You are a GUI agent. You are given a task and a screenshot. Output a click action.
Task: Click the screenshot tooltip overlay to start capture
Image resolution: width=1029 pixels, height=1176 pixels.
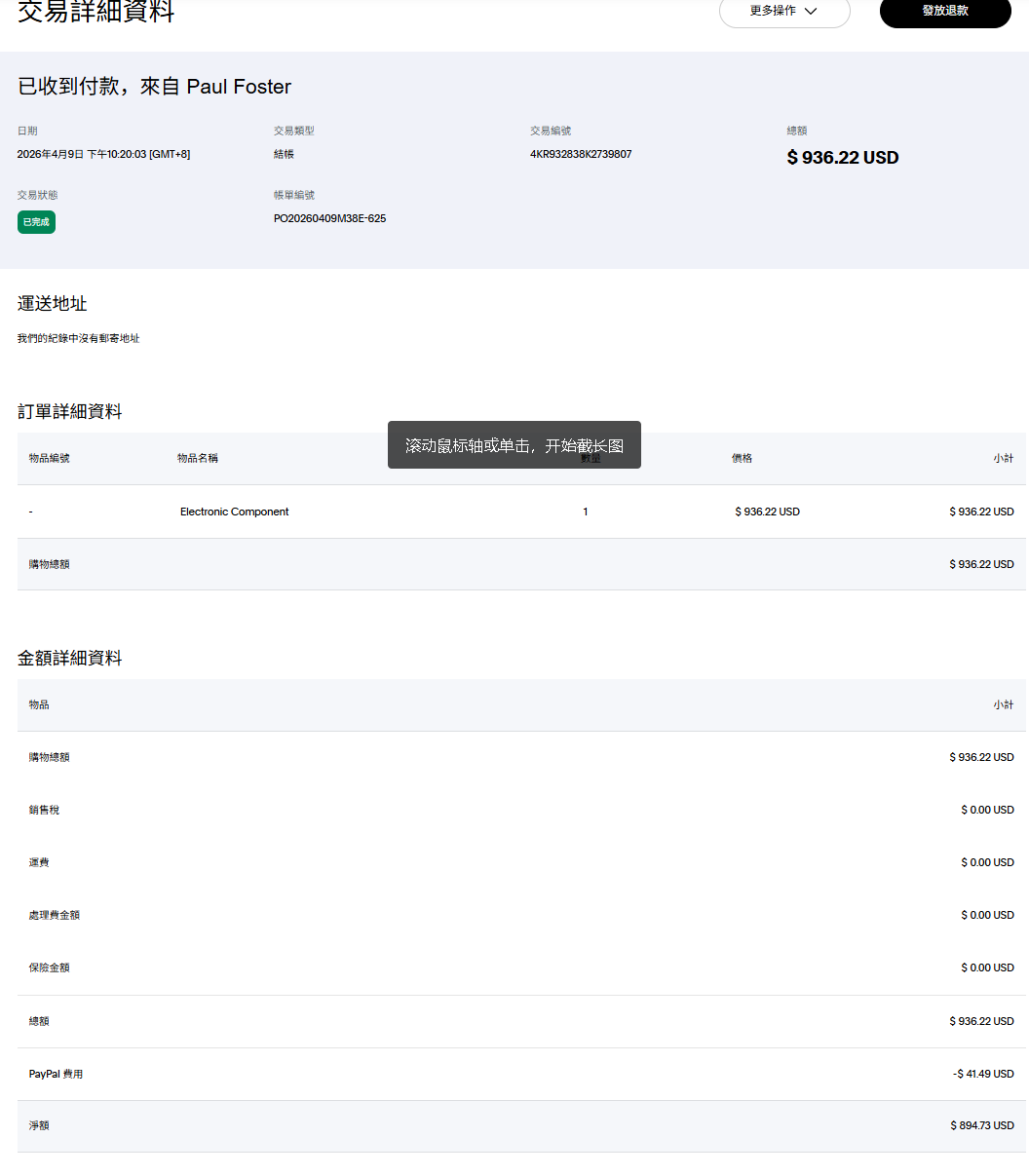[x=514, y=445]
